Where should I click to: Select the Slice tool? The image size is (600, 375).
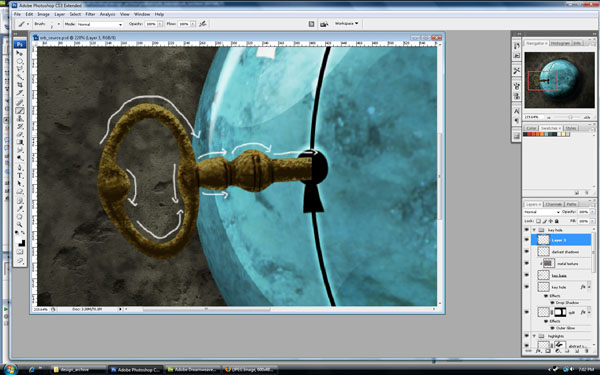pos(20,93)
